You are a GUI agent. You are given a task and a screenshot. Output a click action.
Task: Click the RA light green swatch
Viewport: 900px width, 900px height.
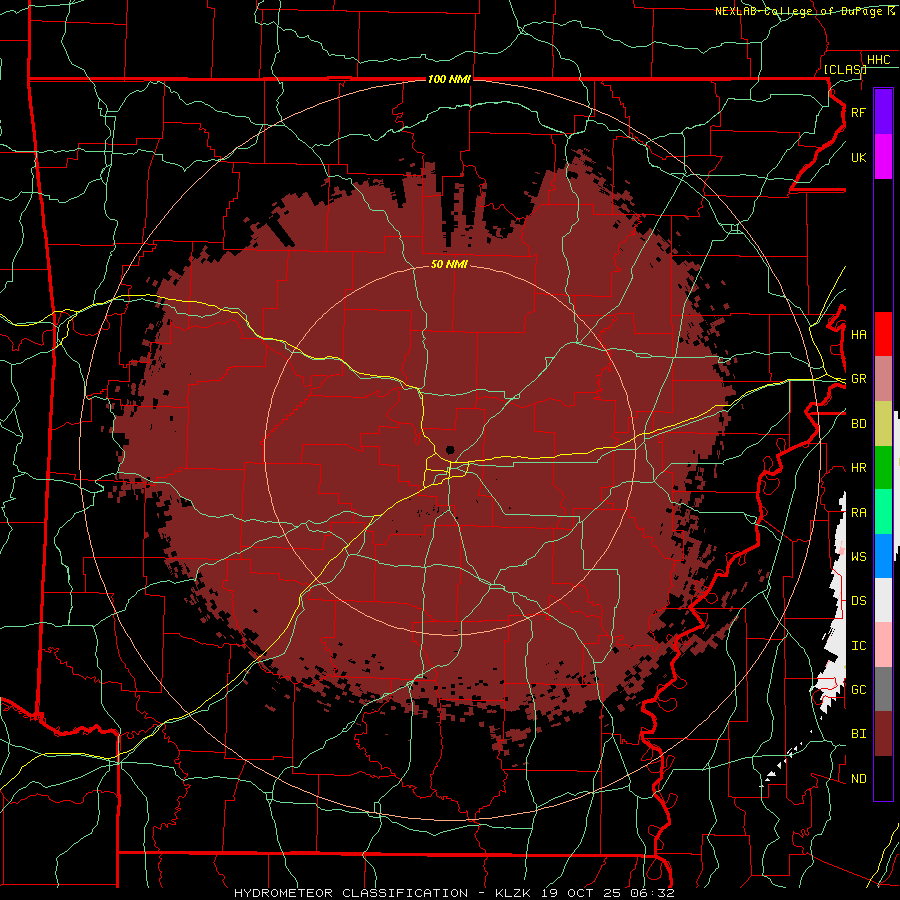pyautogui.click(x=883, y=512)
